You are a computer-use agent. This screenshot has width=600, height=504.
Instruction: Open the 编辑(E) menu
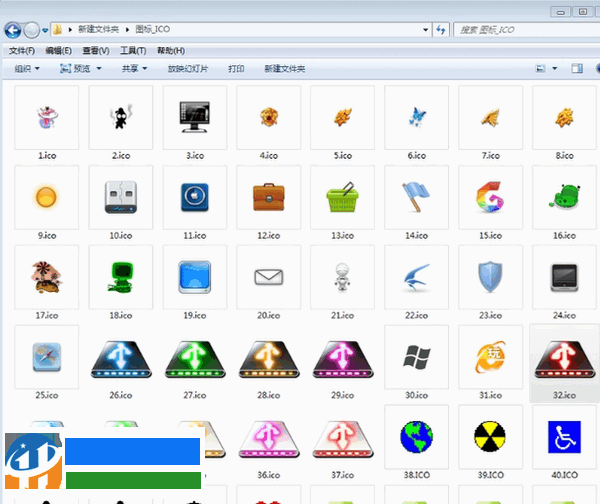click(x=59, y=51)
